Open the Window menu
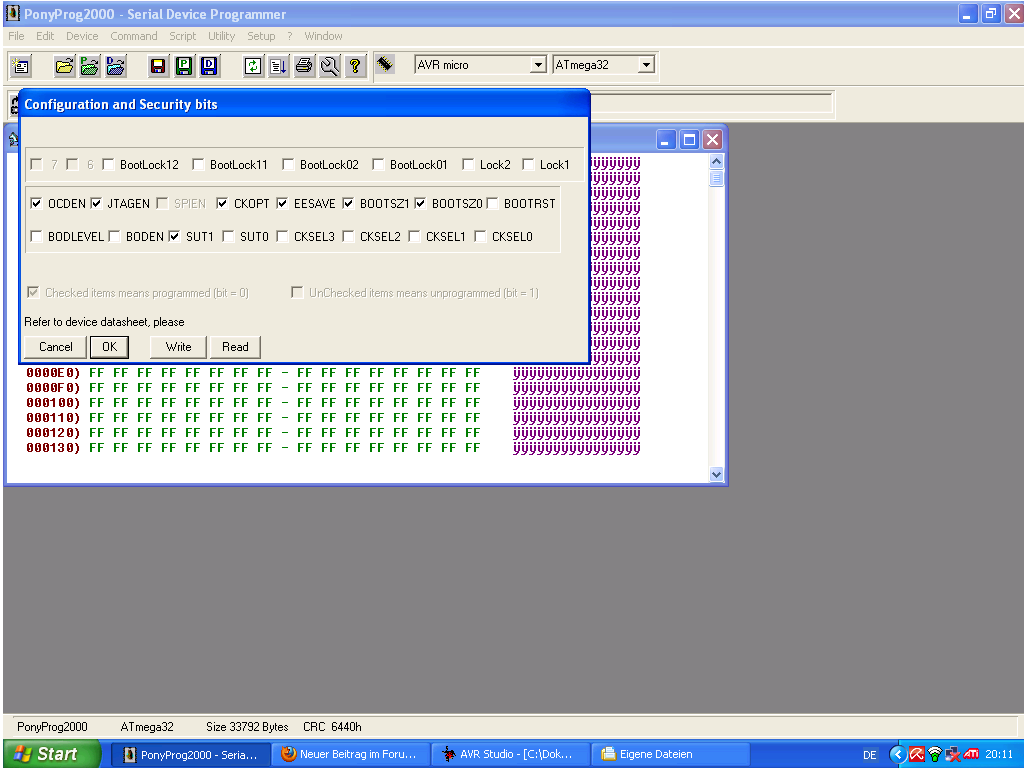The image size is (1024, 768). (323, 36)
